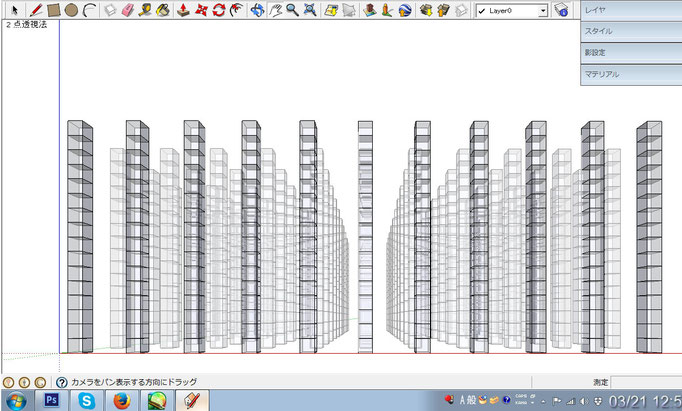Open the Windows Start button

tap(16, 401)
